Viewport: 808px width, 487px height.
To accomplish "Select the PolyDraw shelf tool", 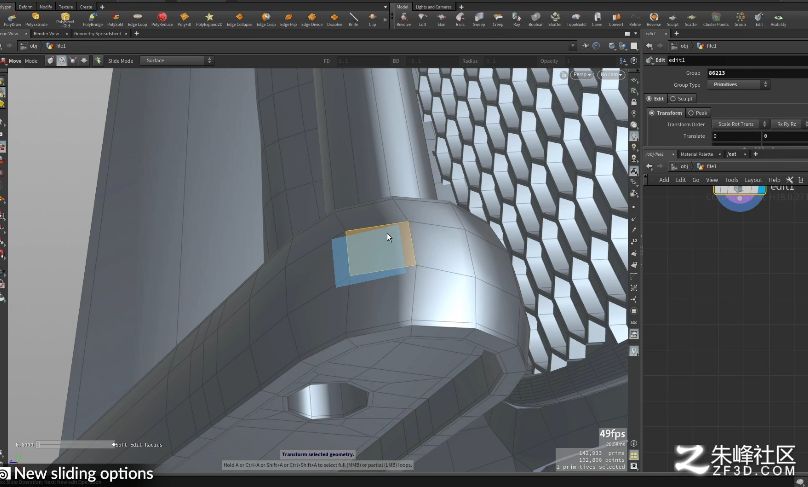I will tap(11, 20).
